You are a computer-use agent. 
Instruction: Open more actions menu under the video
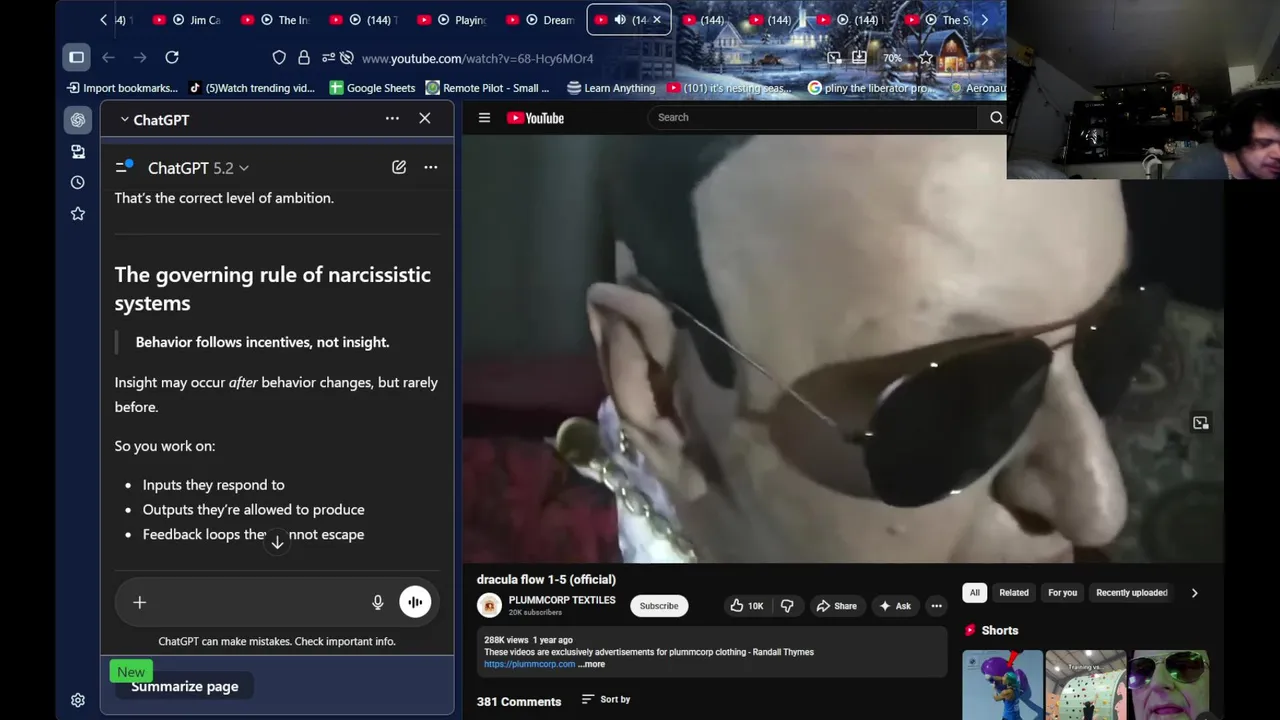(x=936, y=606)
